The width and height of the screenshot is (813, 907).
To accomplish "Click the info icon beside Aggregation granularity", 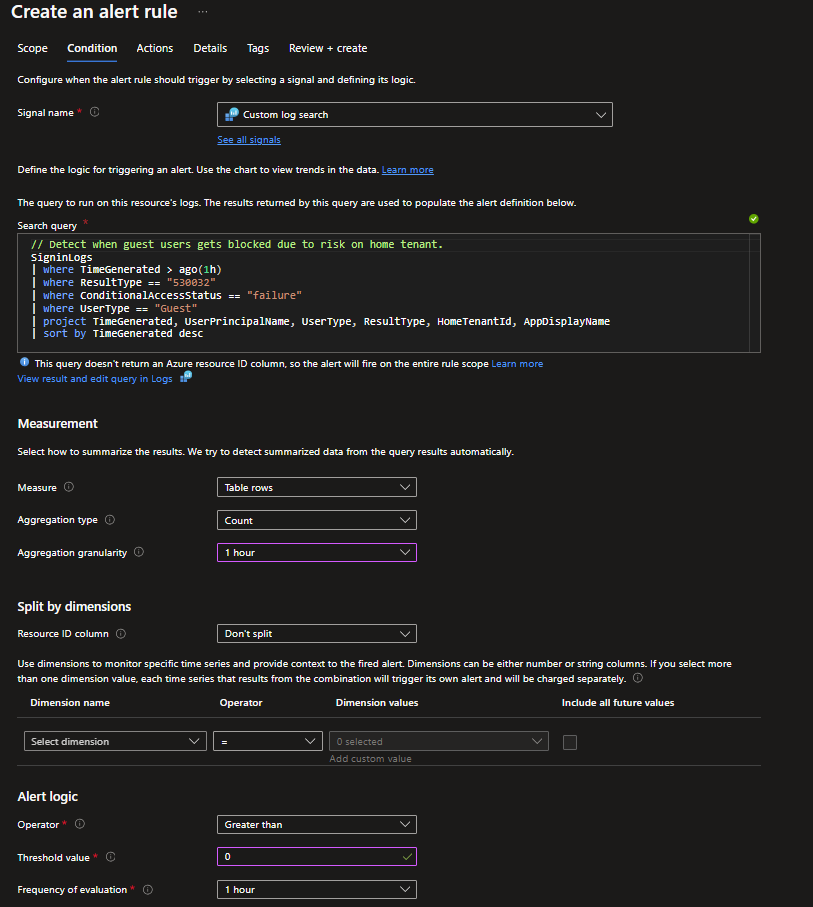I will click(139, 552).
